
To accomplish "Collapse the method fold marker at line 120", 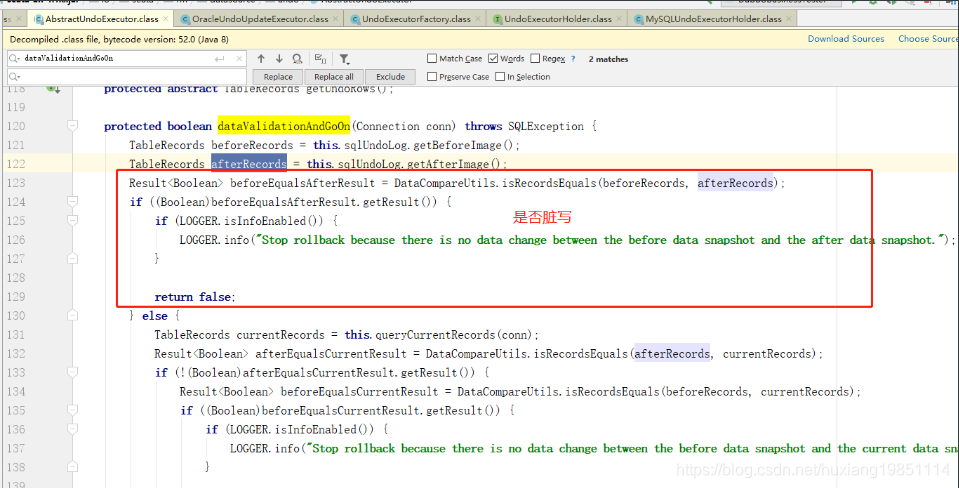I will [x=73, y=126].
